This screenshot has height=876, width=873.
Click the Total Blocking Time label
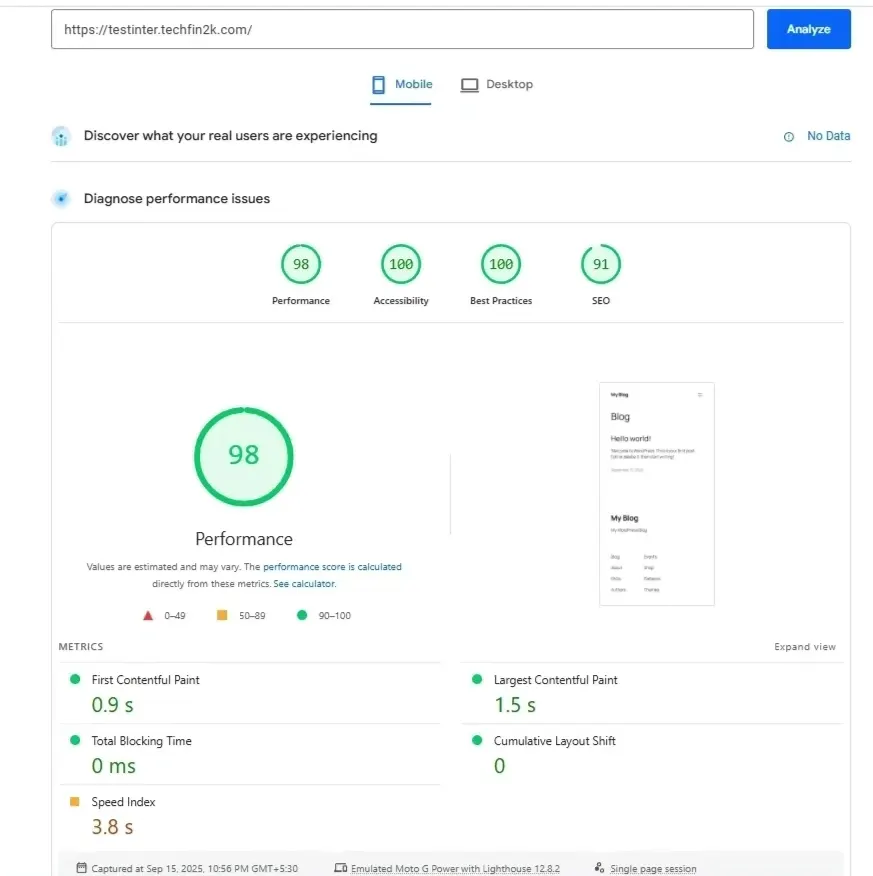pos(141,741)
